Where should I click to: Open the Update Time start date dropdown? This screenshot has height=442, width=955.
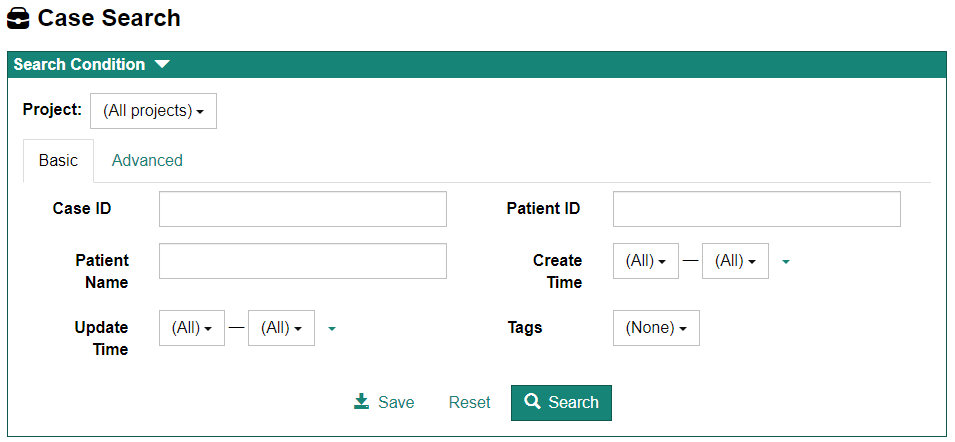pos(191,328)
